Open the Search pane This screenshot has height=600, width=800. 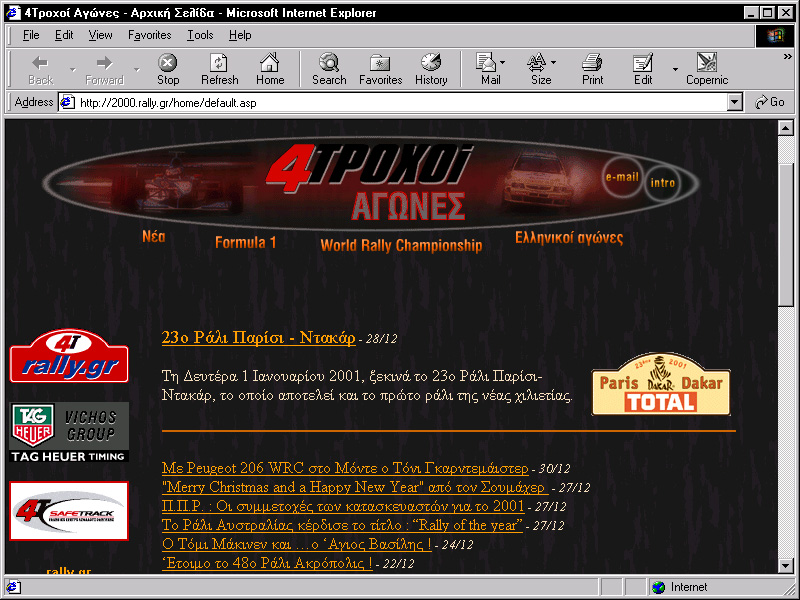(329, 70)
